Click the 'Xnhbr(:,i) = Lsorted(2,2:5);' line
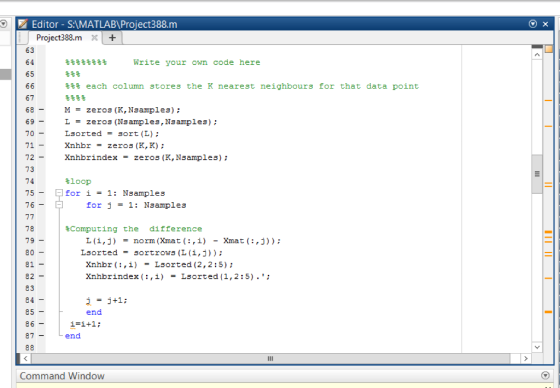 [x=159, y=265]
